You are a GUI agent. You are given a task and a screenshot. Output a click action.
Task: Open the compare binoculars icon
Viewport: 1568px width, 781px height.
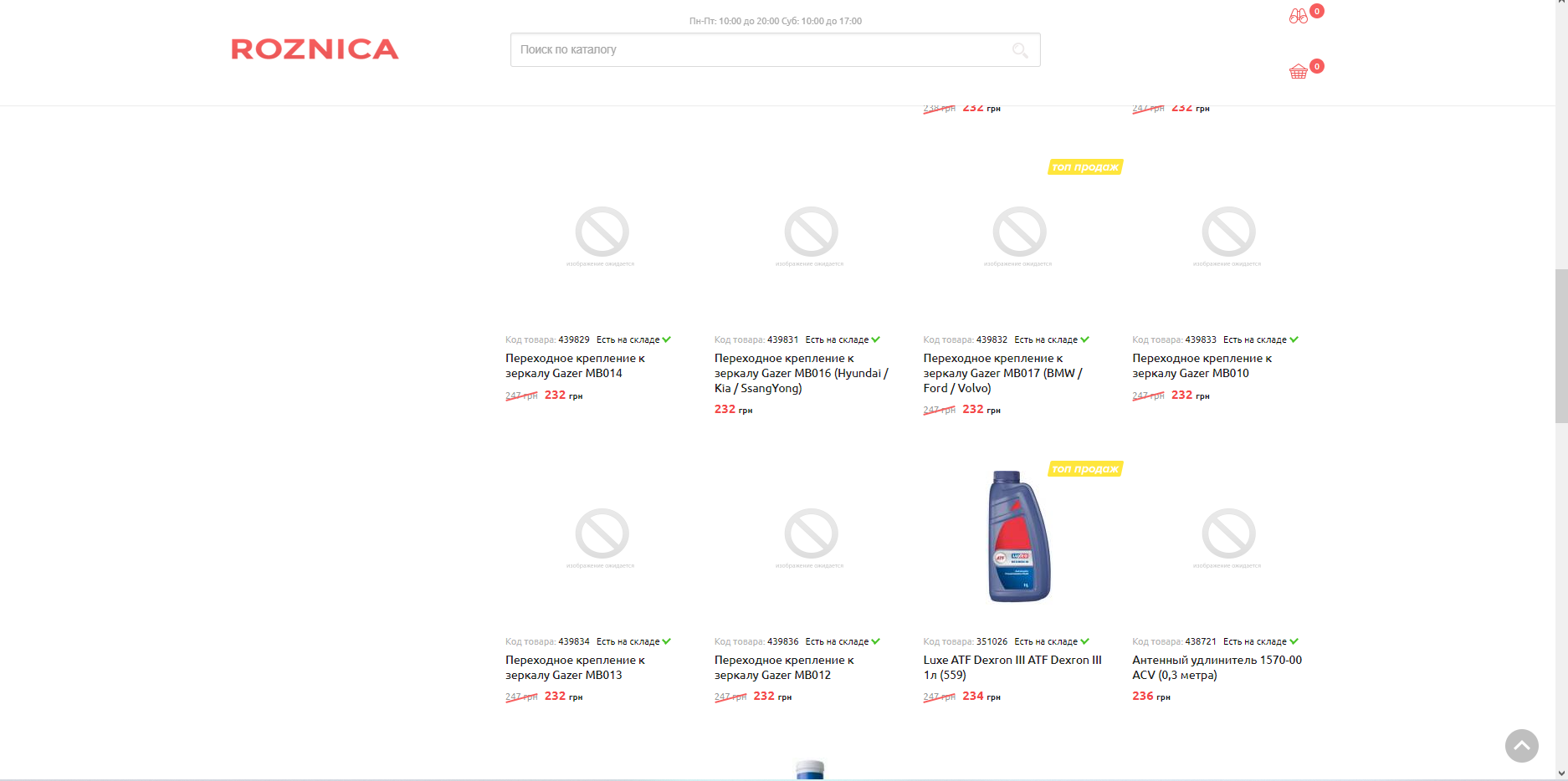click(x=1299, y=16)
